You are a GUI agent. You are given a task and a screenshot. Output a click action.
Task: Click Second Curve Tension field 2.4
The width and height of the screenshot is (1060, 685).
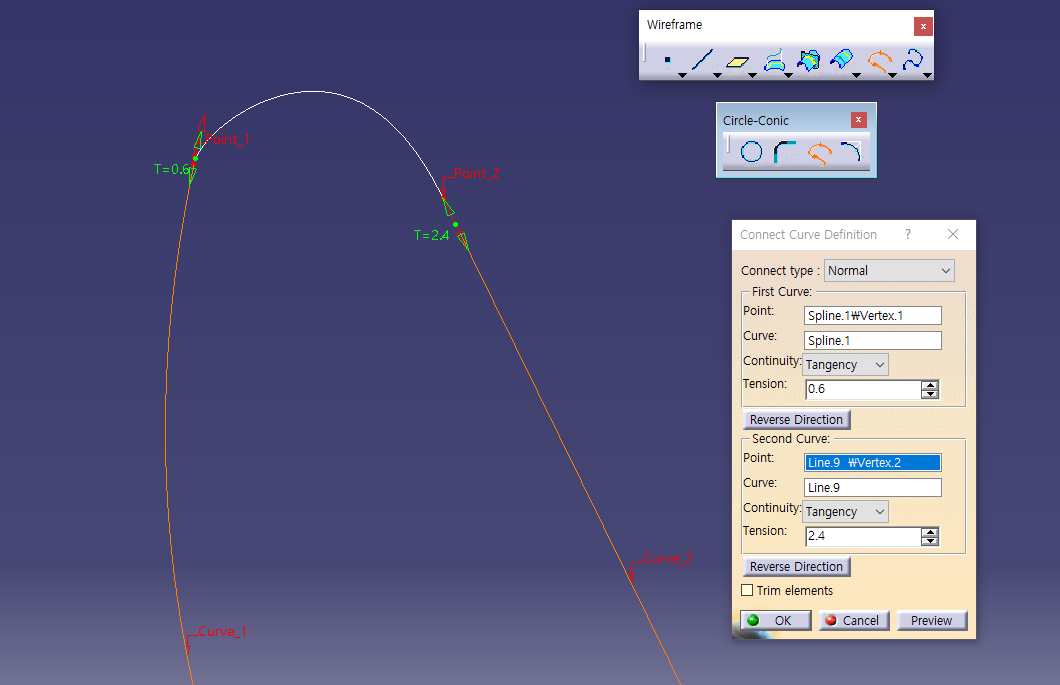[863, 536]
